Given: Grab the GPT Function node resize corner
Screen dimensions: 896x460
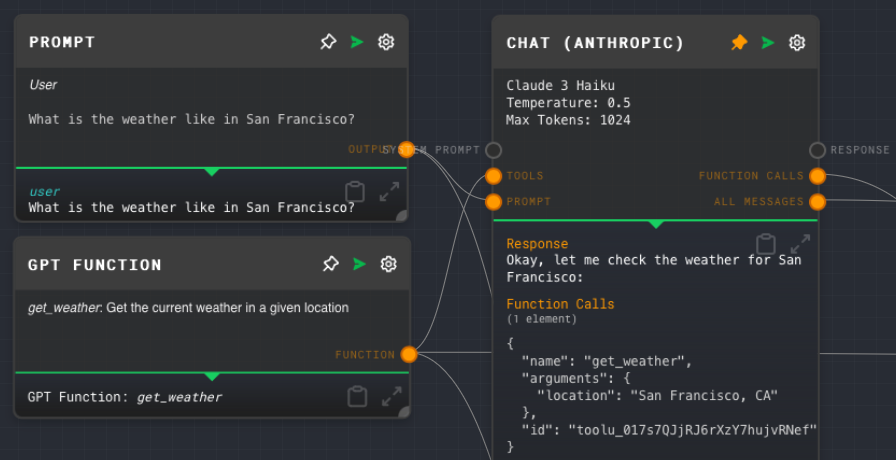Looking at the screenshot, I should (x=404, y=412).
